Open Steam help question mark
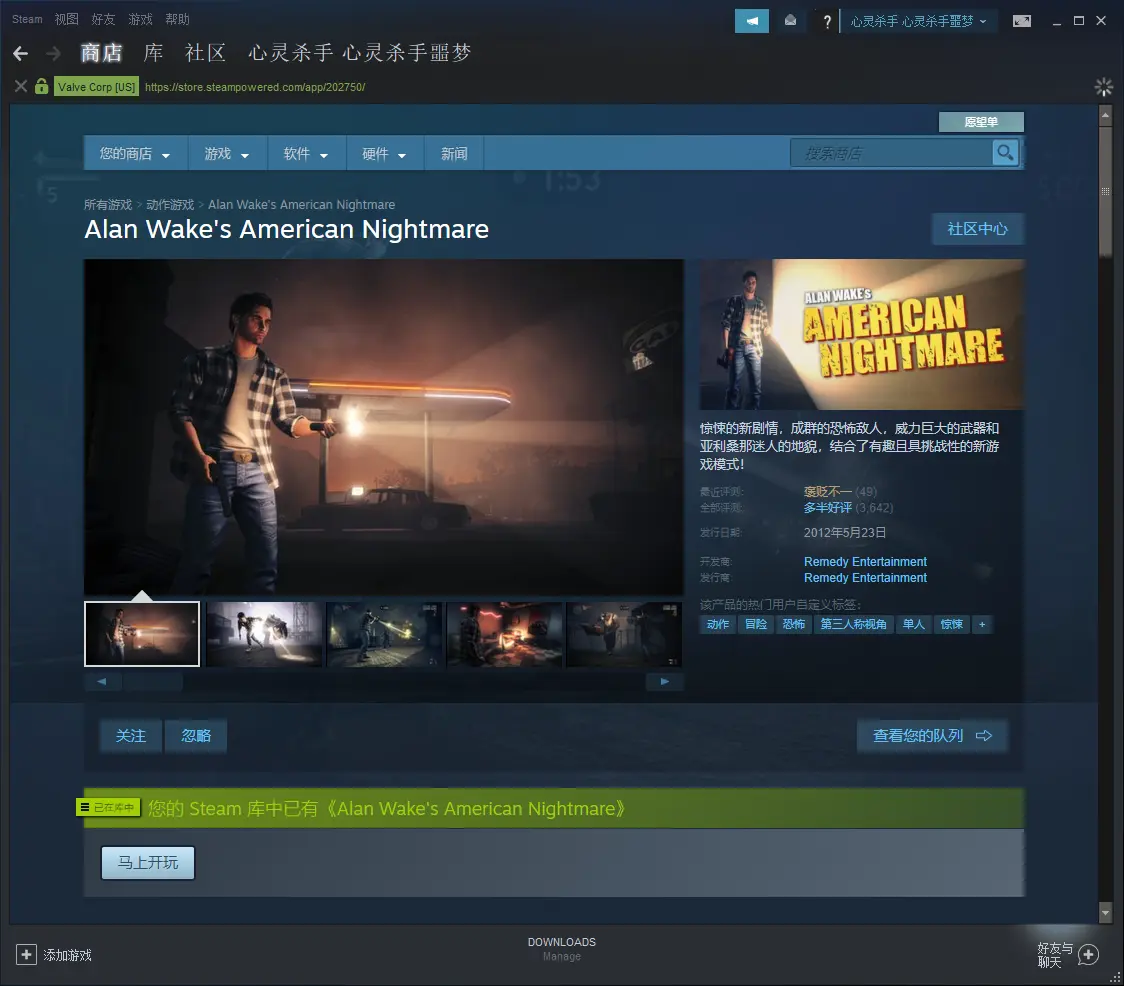 pos(827,22)
